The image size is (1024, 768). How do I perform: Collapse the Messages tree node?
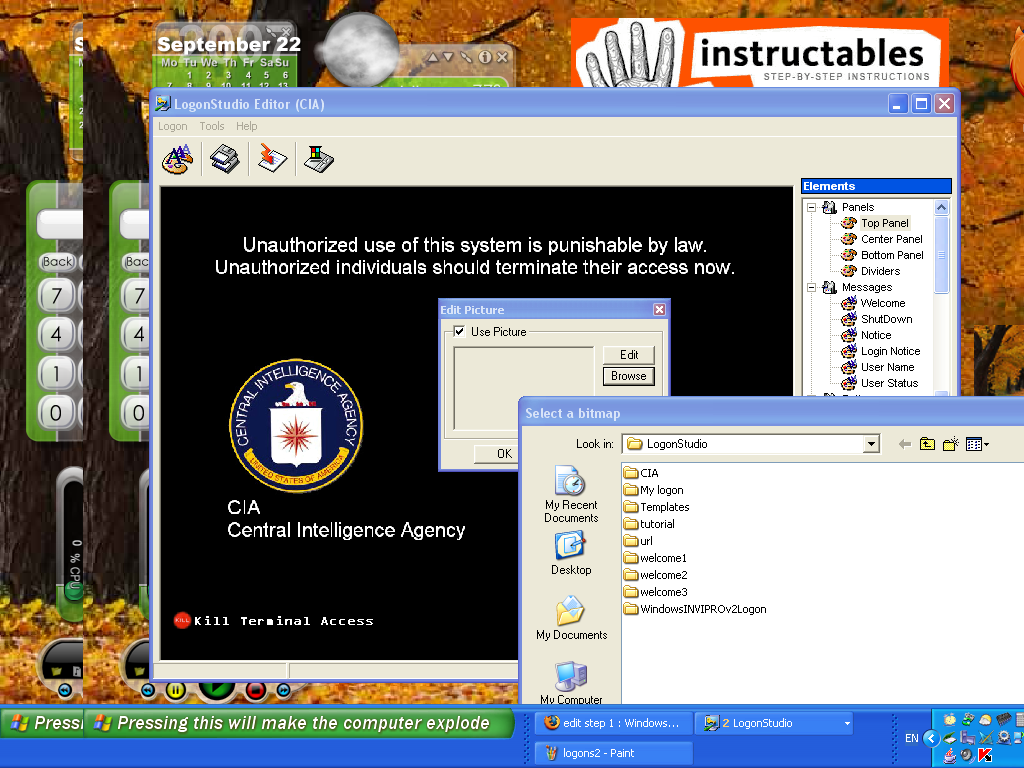812,287
